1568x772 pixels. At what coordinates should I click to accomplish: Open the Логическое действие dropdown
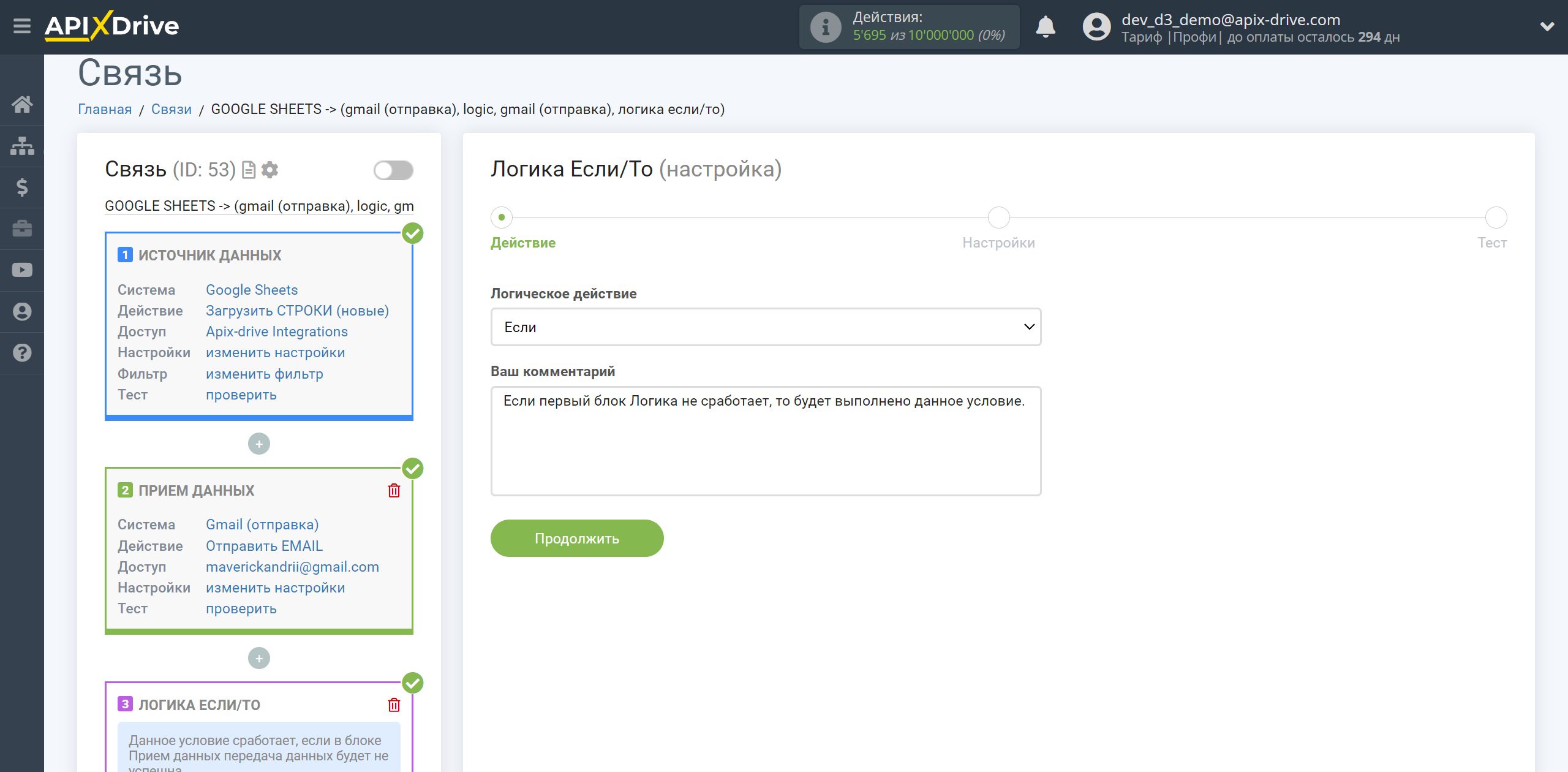coord(766,327)
